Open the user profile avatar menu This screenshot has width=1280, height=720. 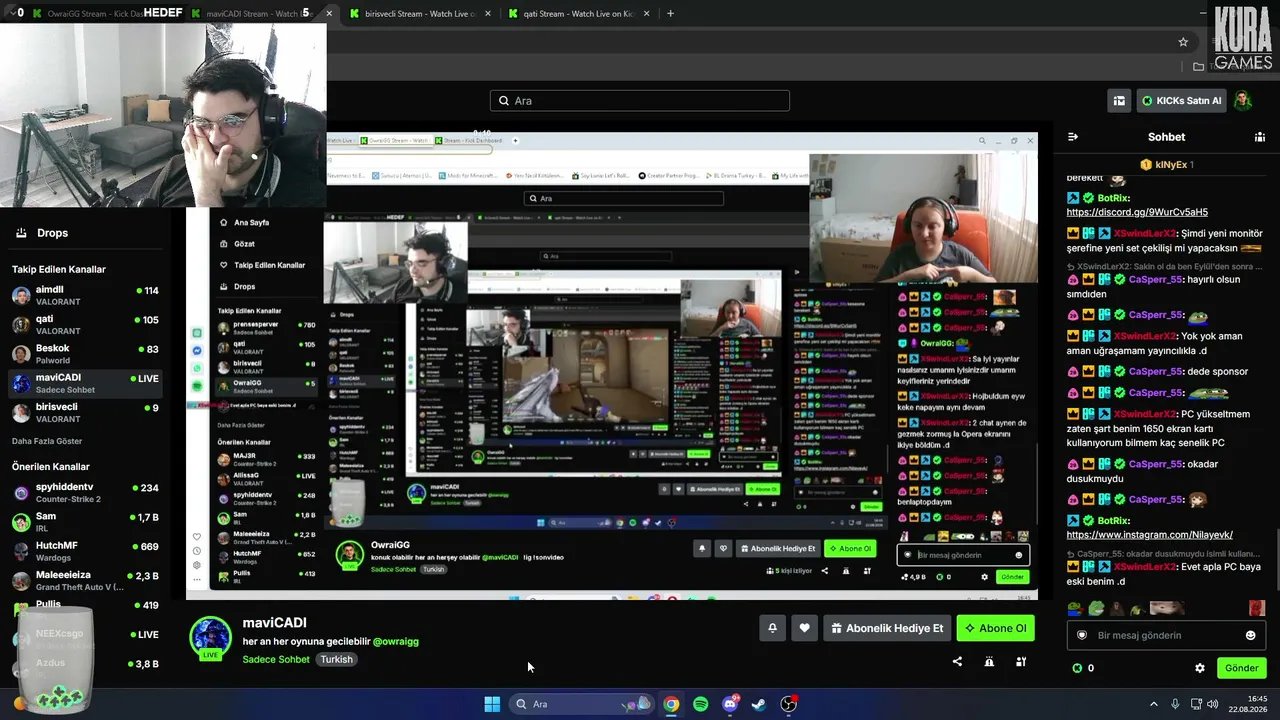point(1242,101)
